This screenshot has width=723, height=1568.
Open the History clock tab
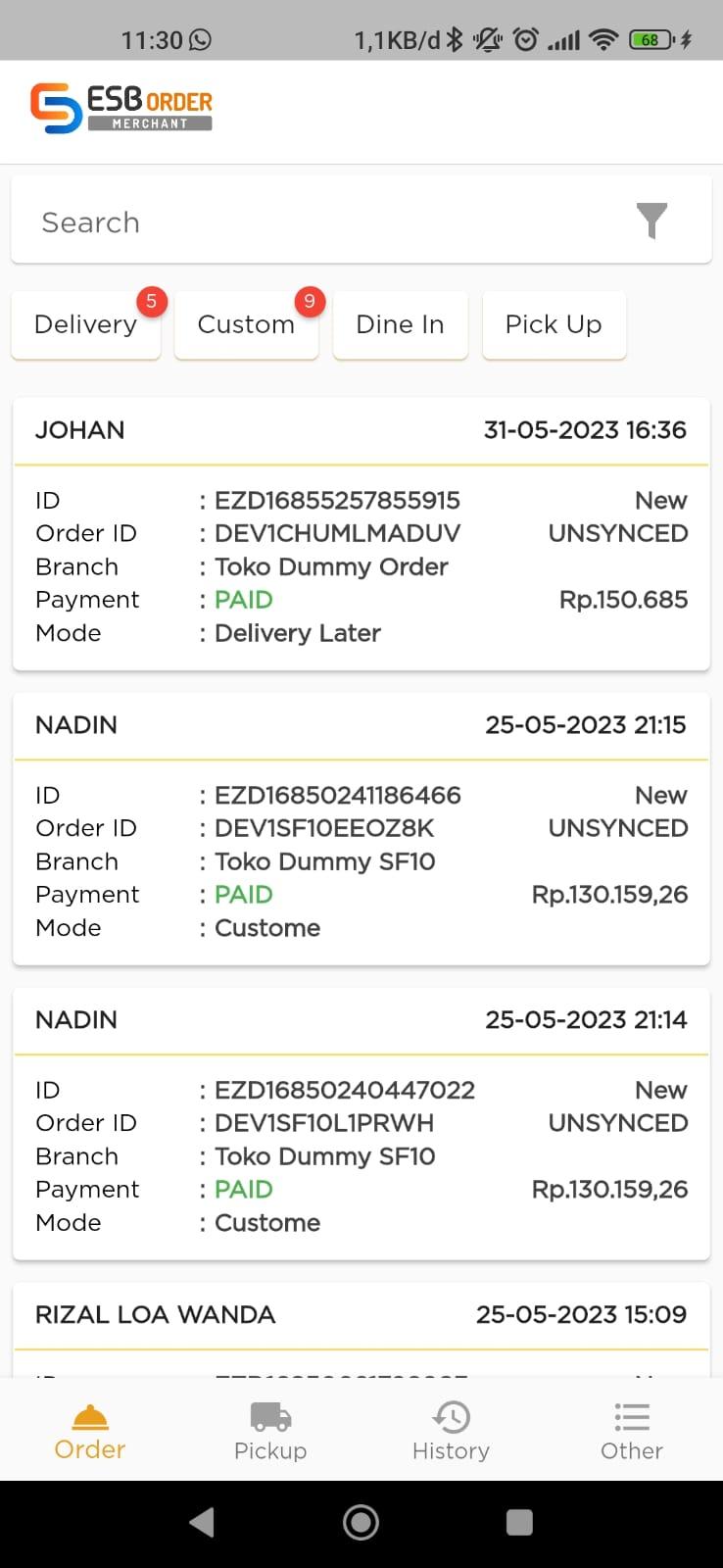pyautogui.click(x=451, y=1432)
